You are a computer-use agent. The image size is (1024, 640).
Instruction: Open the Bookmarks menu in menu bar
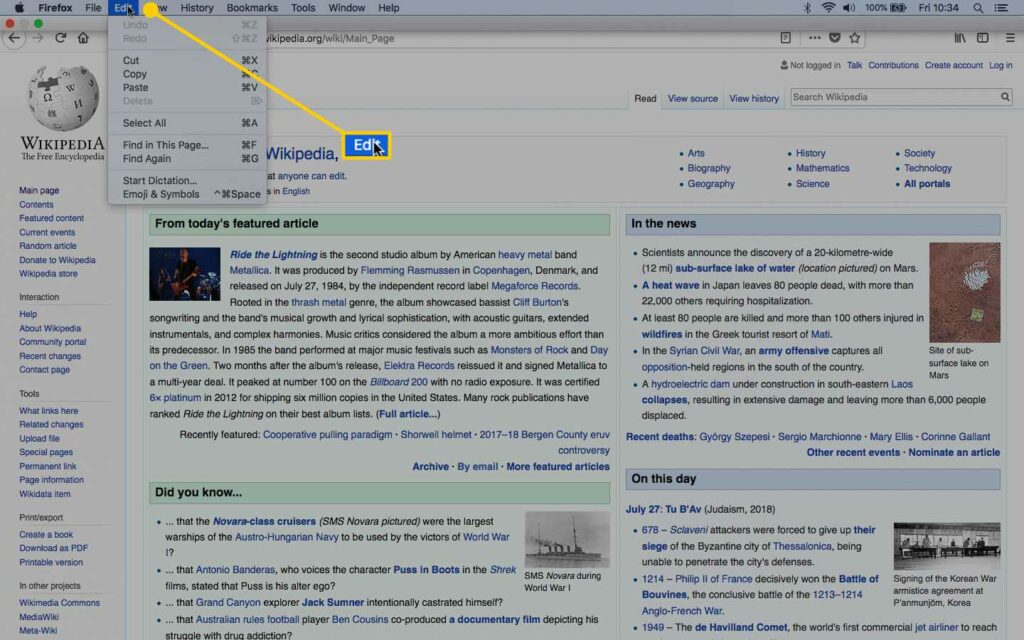(x=252, y=8)
